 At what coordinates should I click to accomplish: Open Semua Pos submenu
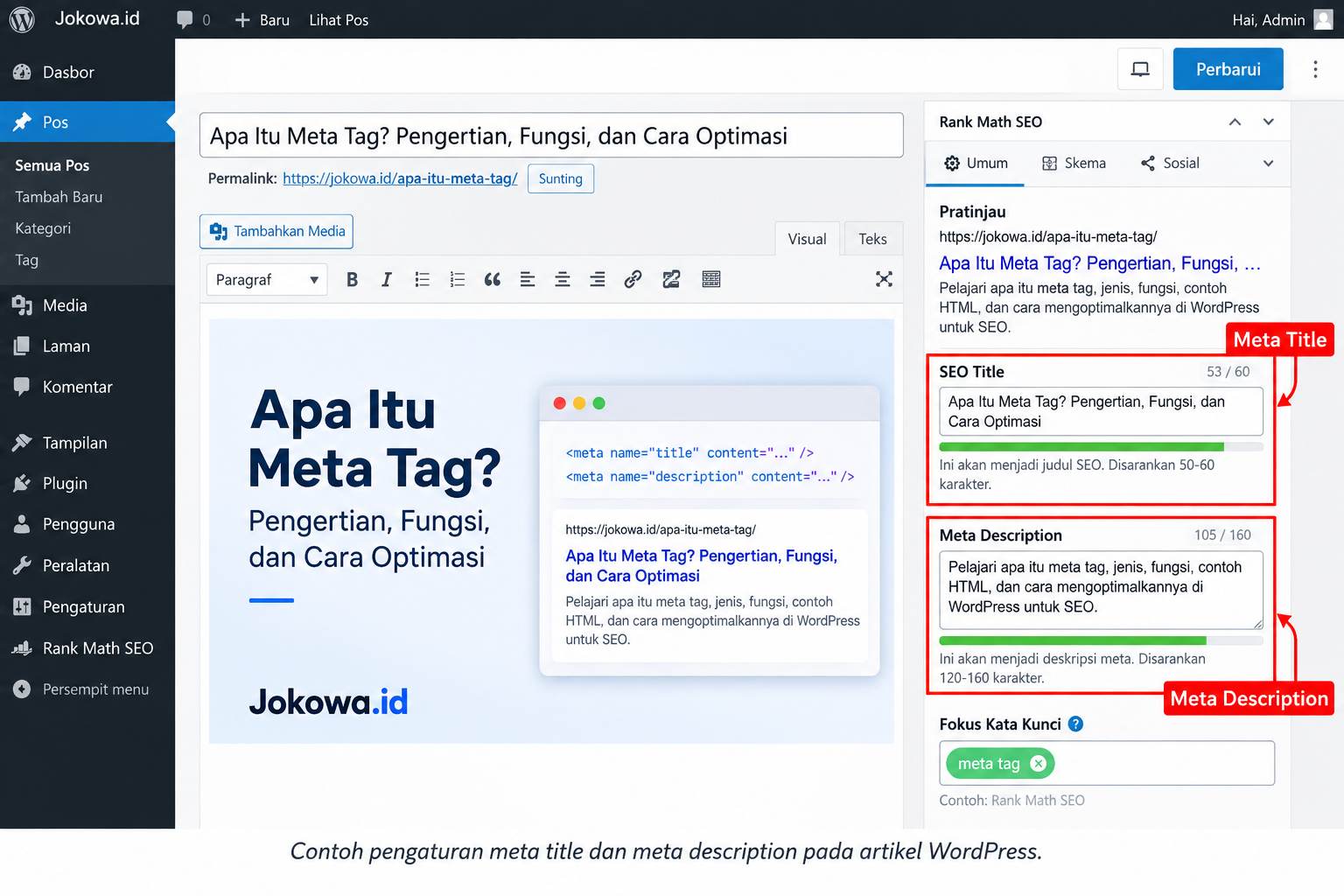(x=52, y=165)
